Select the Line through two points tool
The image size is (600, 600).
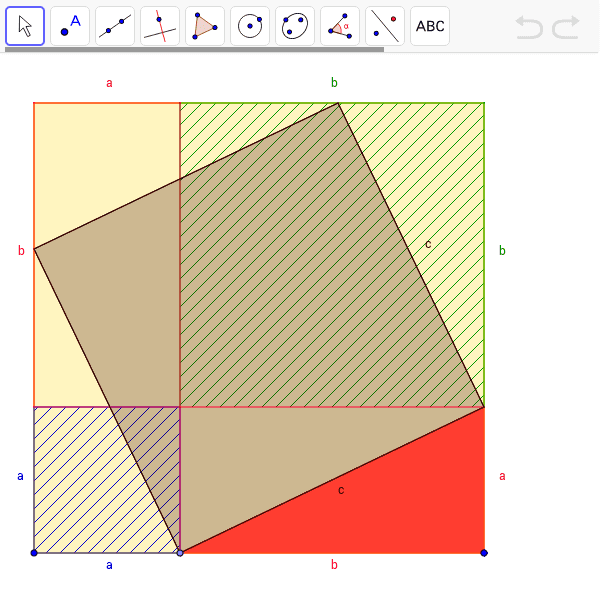(x=115, y=26)
